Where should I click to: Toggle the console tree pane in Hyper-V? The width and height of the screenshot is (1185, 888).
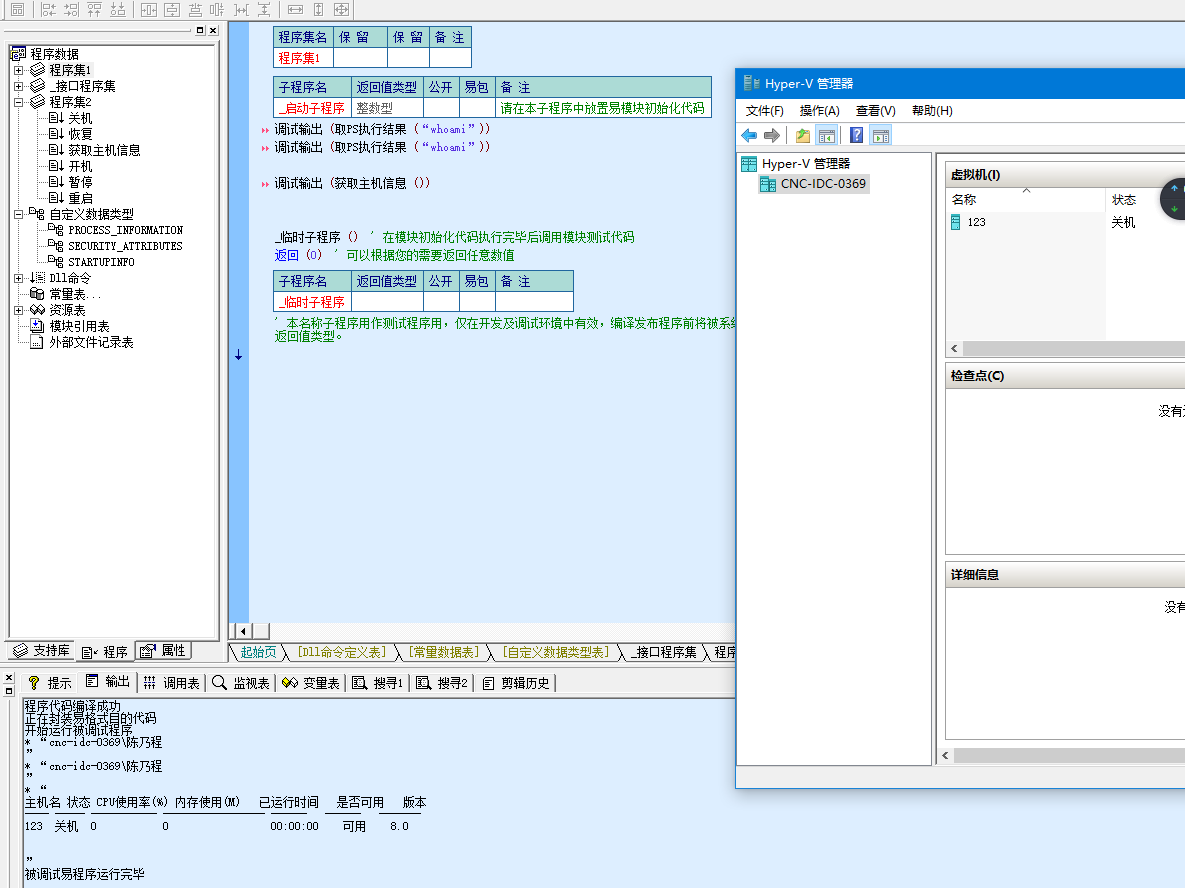tap(827, 135)
